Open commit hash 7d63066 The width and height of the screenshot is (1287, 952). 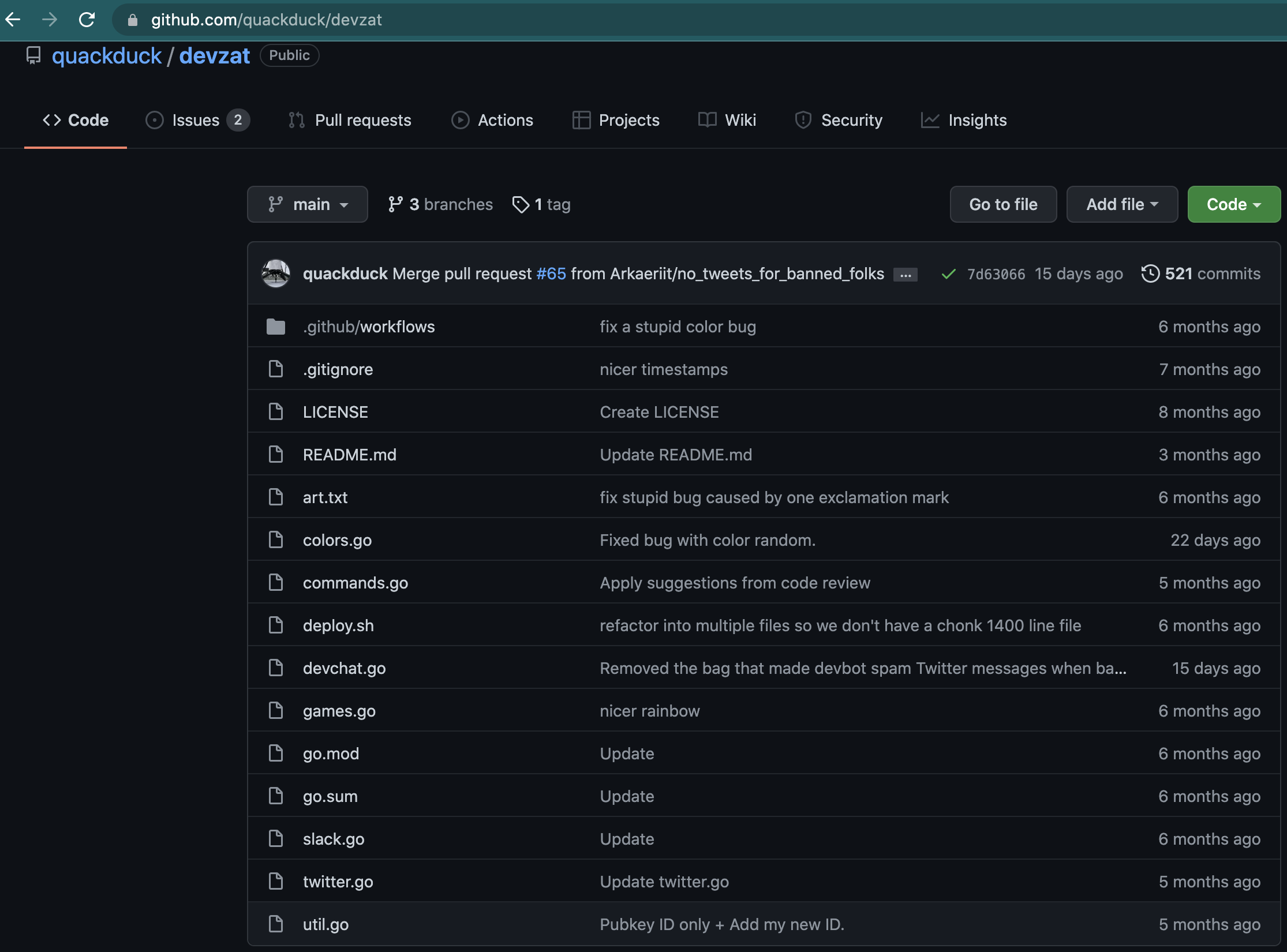coord(996,274)
